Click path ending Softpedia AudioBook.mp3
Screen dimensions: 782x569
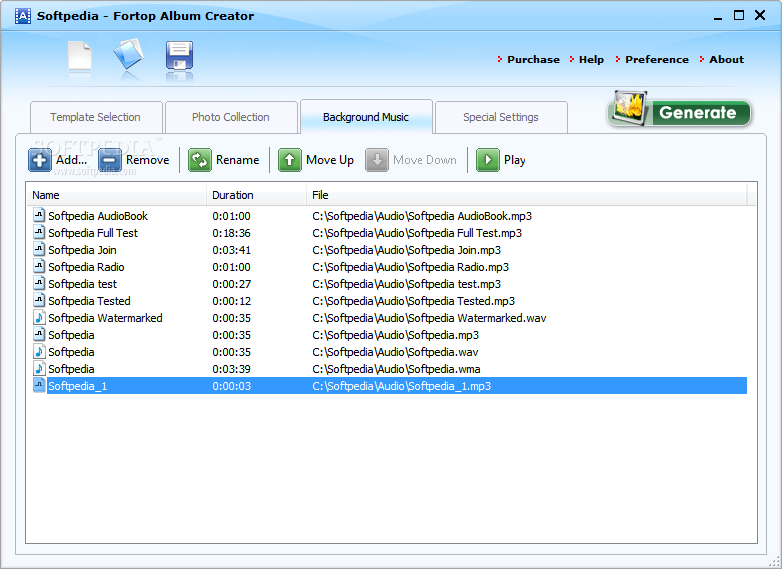click(422, 216)
